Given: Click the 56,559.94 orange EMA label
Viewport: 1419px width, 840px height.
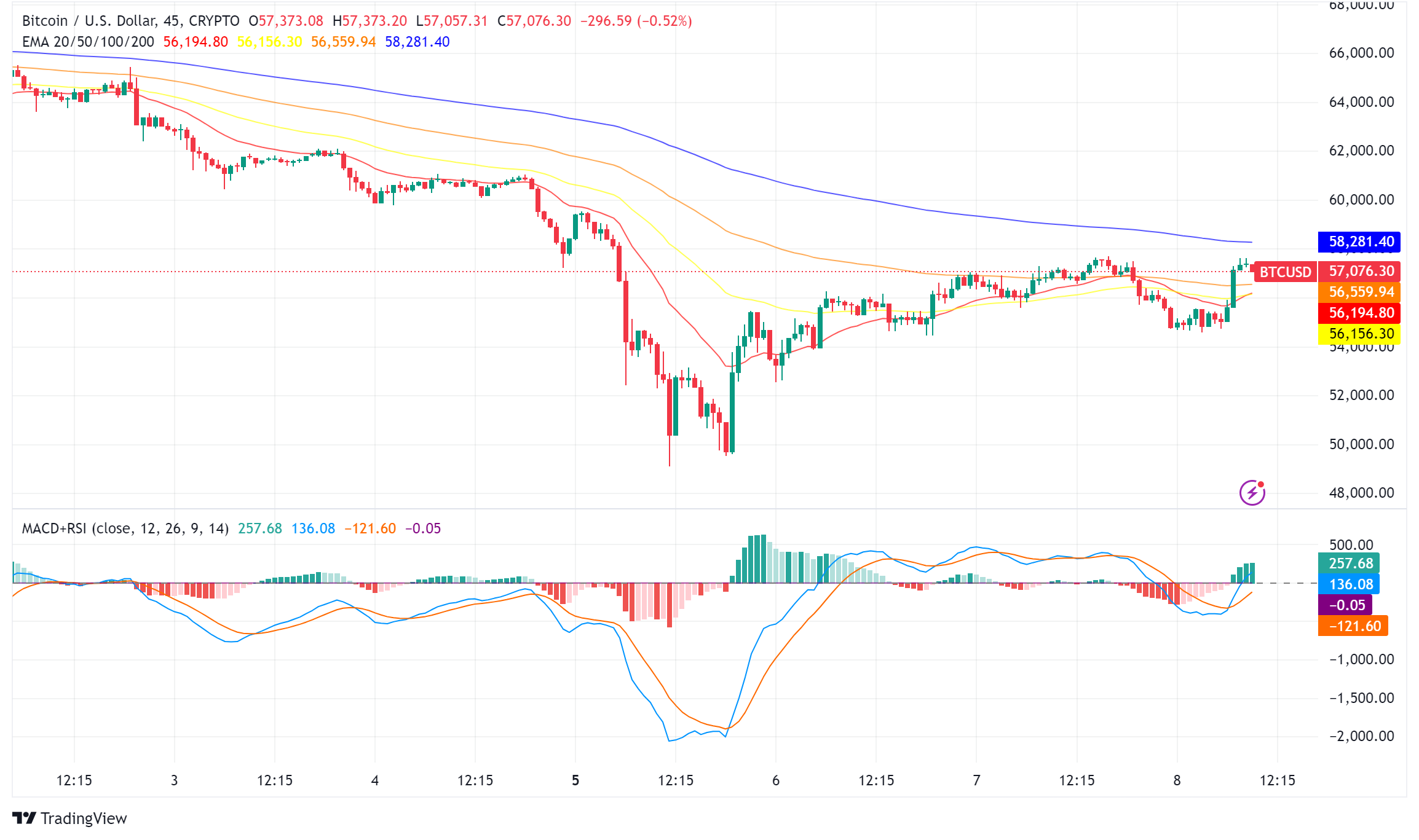Looking at the screenshot, I should [x=1361, y=292].
